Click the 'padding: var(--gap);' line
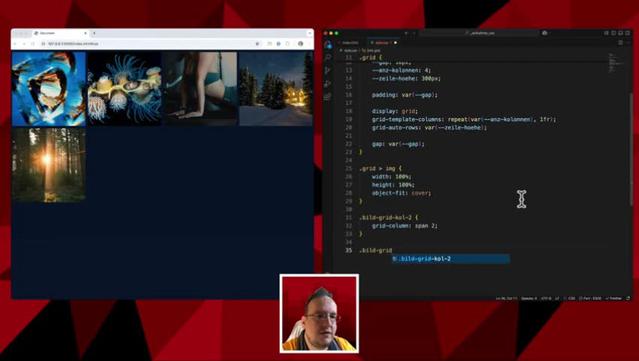This screenshot has height=361, width=639. [405, 95]
